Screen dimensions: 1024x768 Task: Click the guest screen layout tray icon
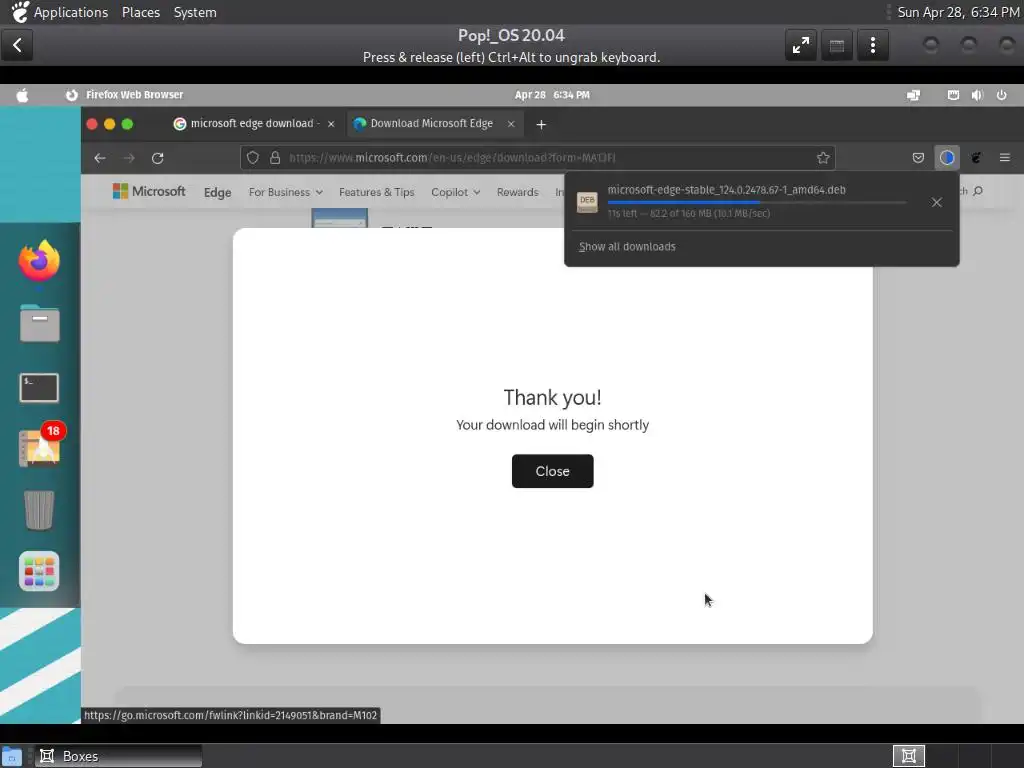point(914,95)
